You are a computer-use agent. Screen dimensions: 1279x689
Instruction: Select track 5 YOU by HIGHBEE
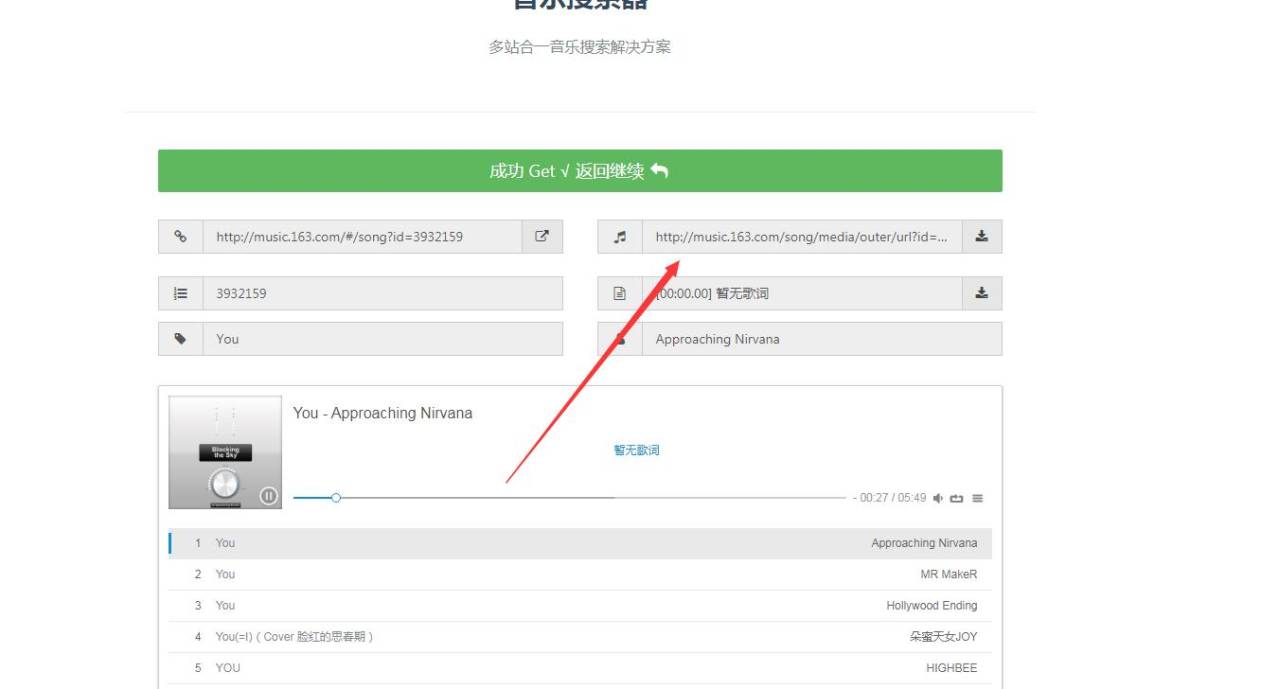580,667
